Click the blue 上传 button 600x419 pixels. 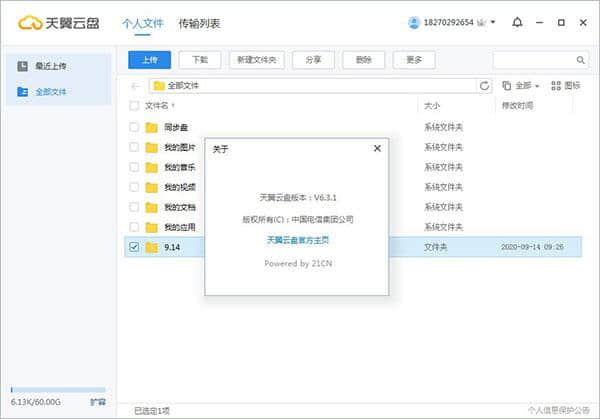pos(150,60)
